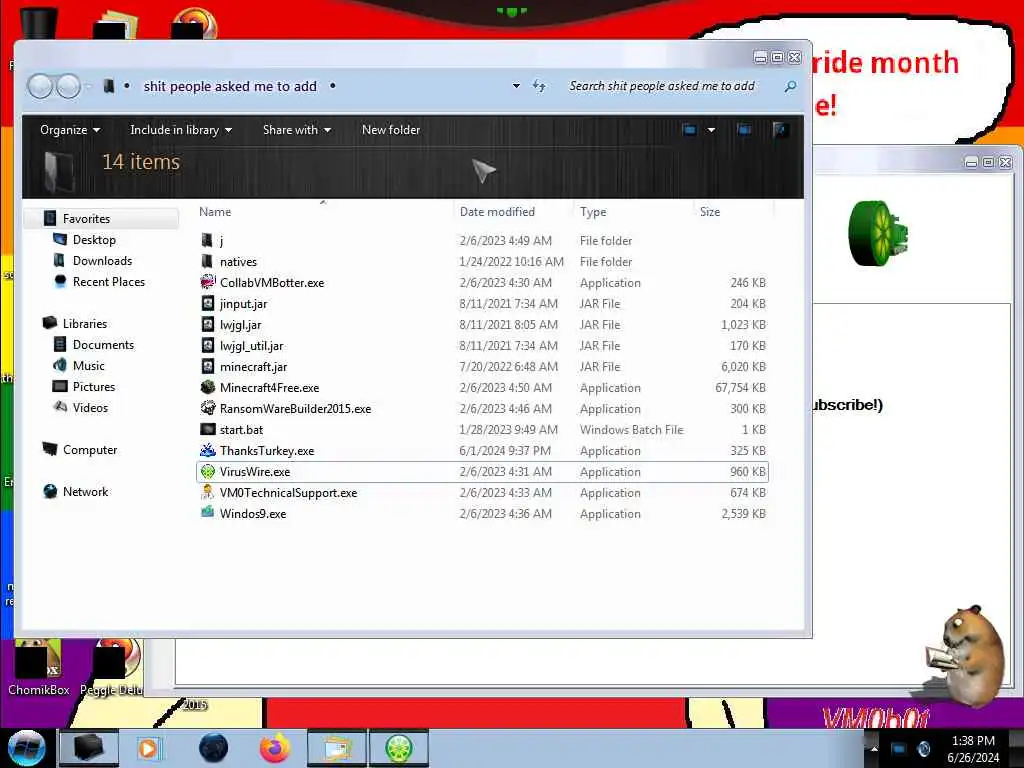Sort by the Size column header
The image size is (1024, 768).
[x=710, y=212]
